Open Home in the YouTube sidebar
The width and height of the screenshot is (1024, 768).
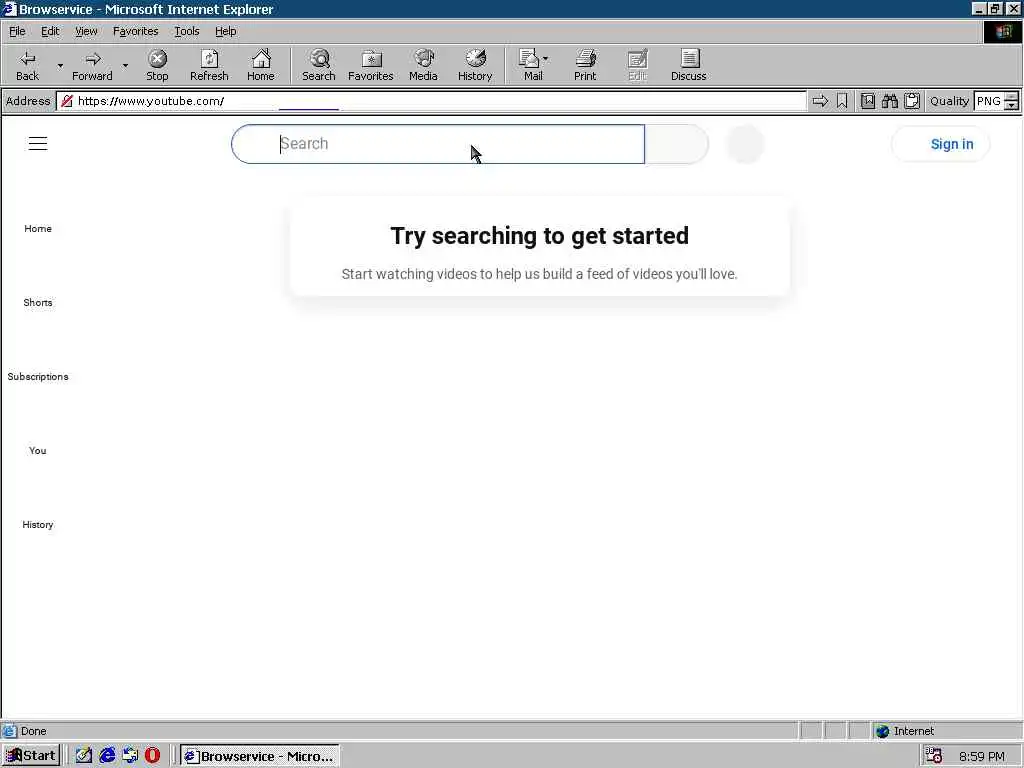[x=38, y=229]
